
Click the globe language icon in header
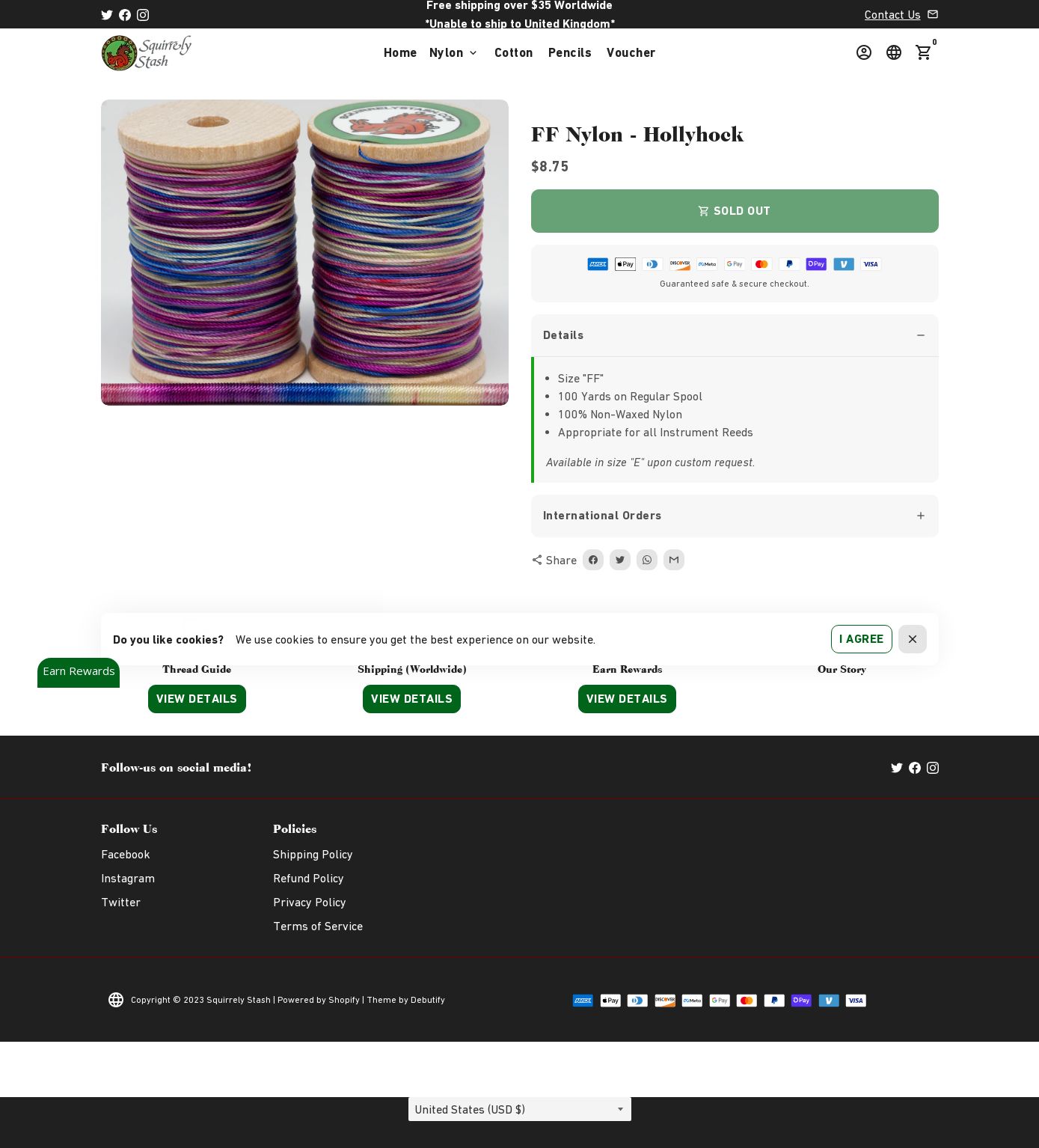click(894, 52)
